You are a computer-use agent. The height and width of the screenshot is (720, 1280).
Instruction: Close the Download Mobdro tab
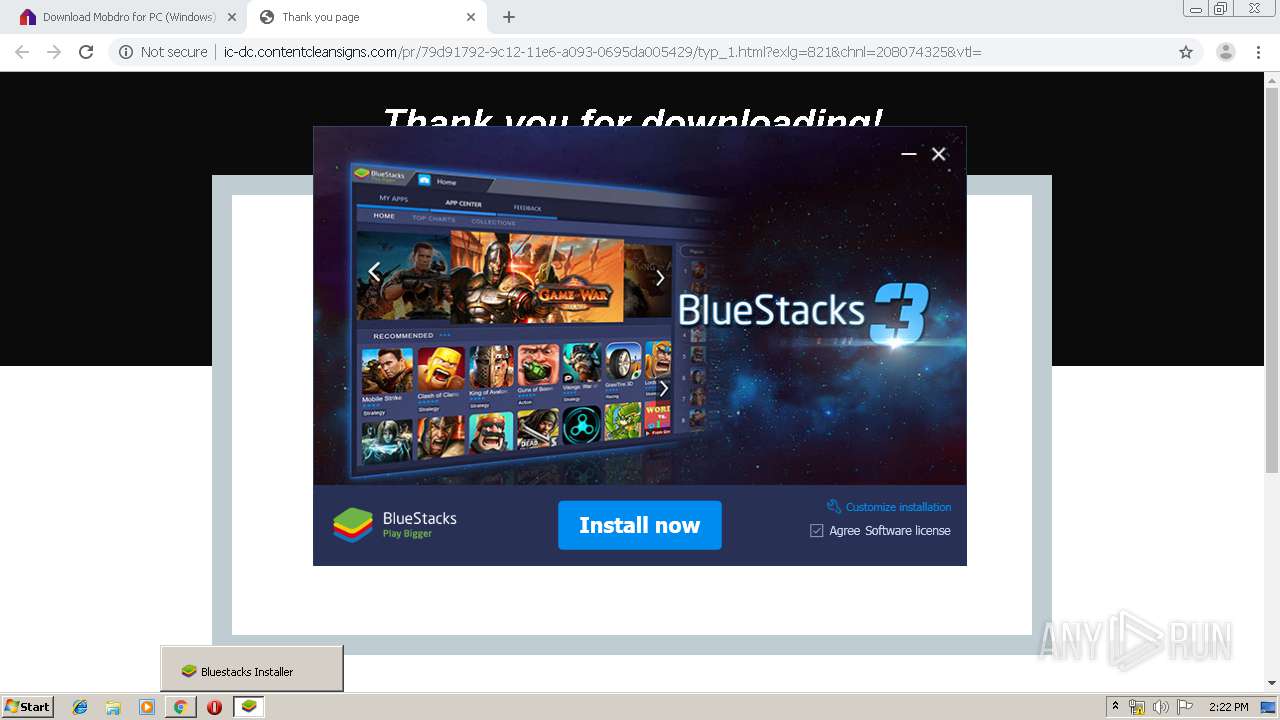[x=231, y=17]
